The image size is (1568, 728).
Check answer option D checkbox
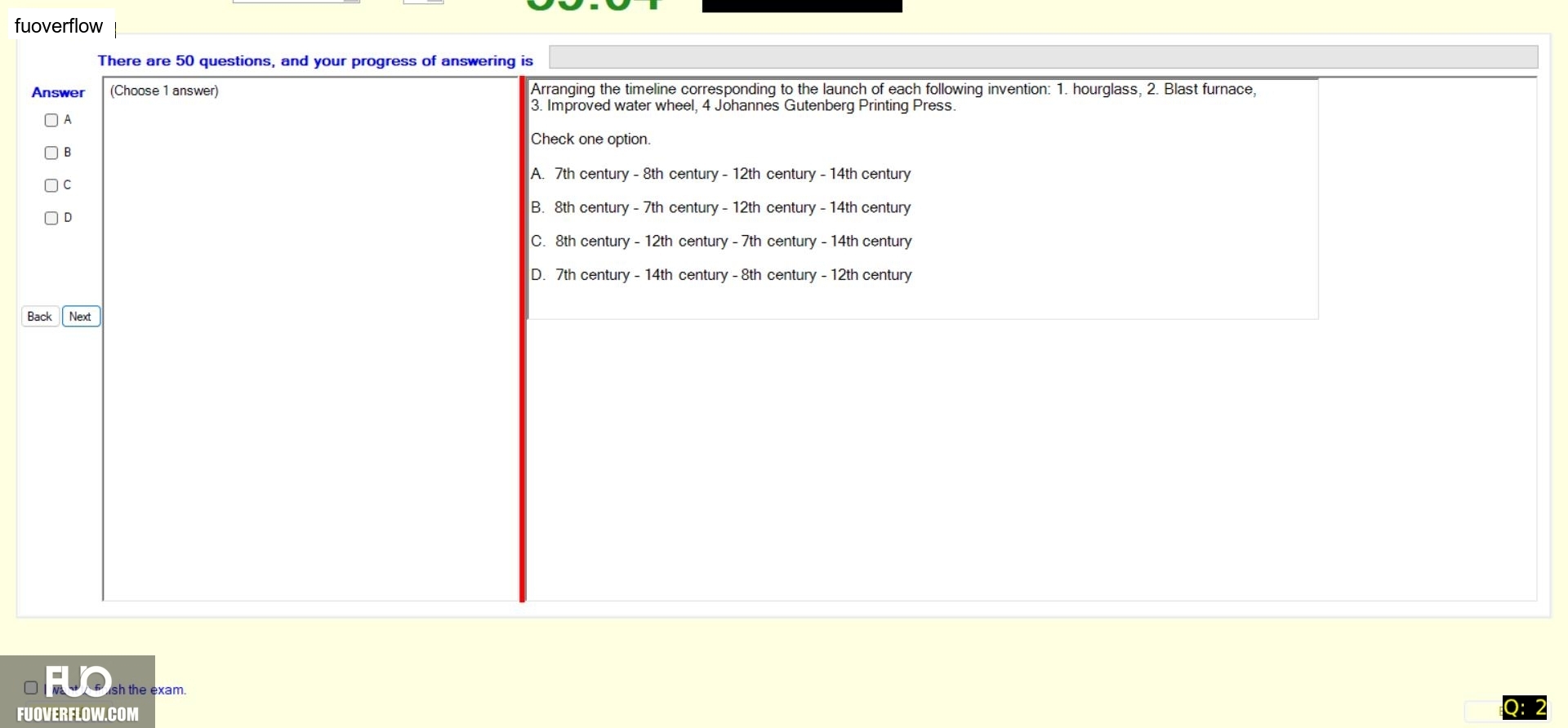click(x=51, y=218)
